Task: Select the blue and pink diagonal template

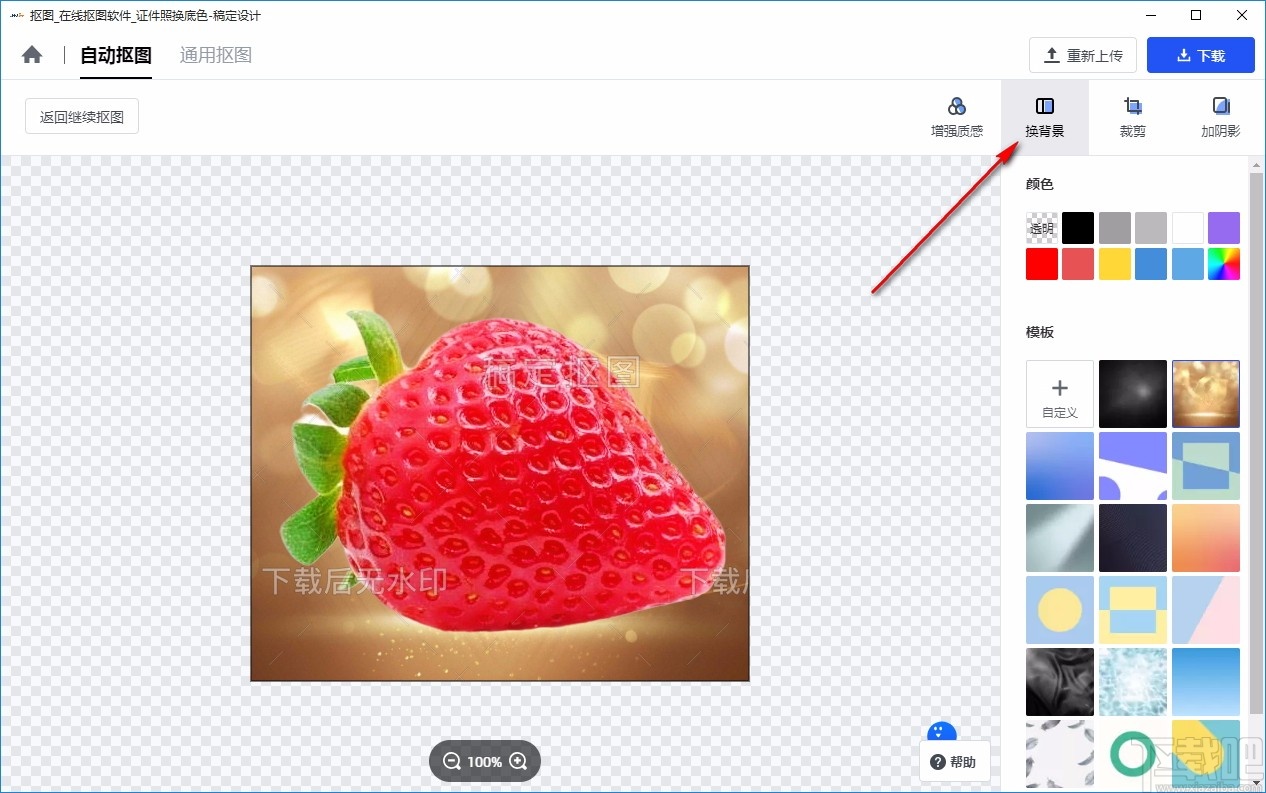Action: point(1206,610)
